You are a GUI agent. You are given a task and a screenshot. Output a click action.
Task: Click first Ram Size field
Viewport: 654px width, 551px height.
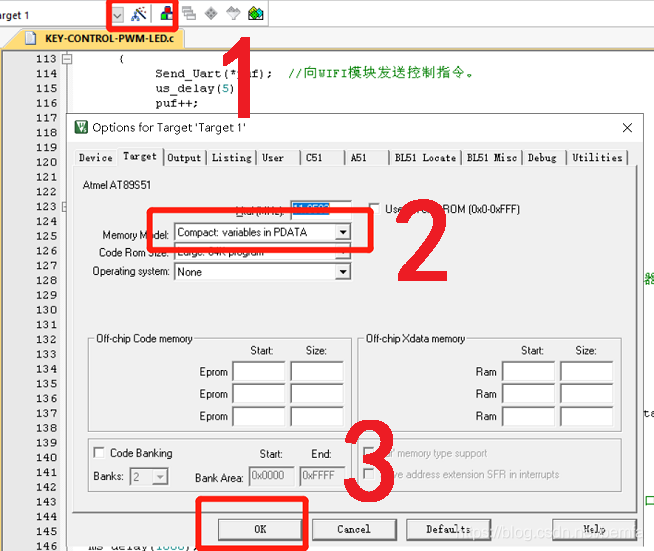(x=586, y=371)
